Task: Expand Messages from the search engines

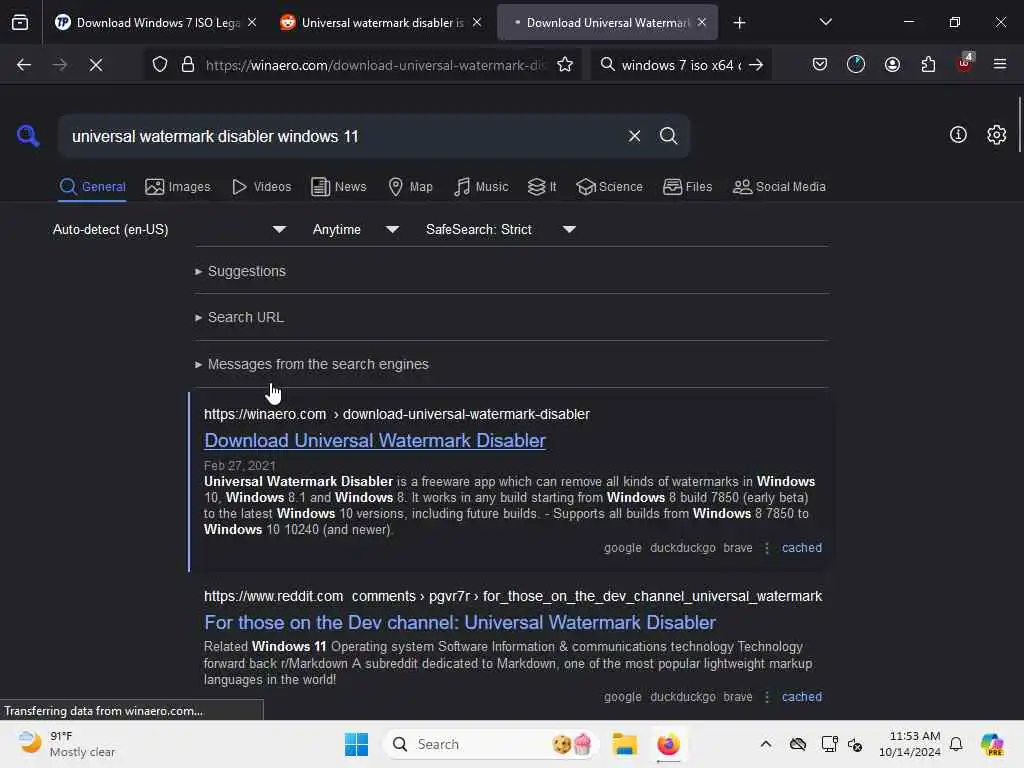Action: click(312, 364)
